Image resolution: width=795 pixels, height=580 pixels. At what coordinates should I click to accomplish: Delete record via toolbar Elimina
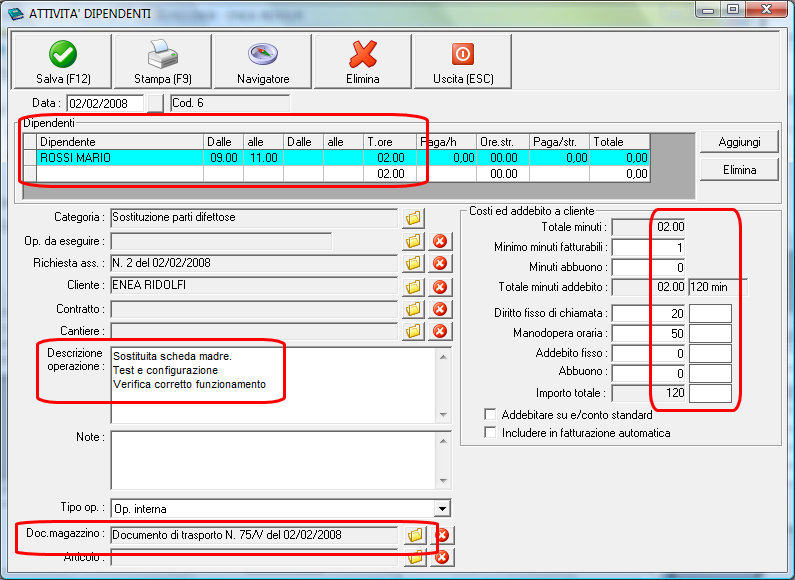pyautogui.click(x=363, y=61)
